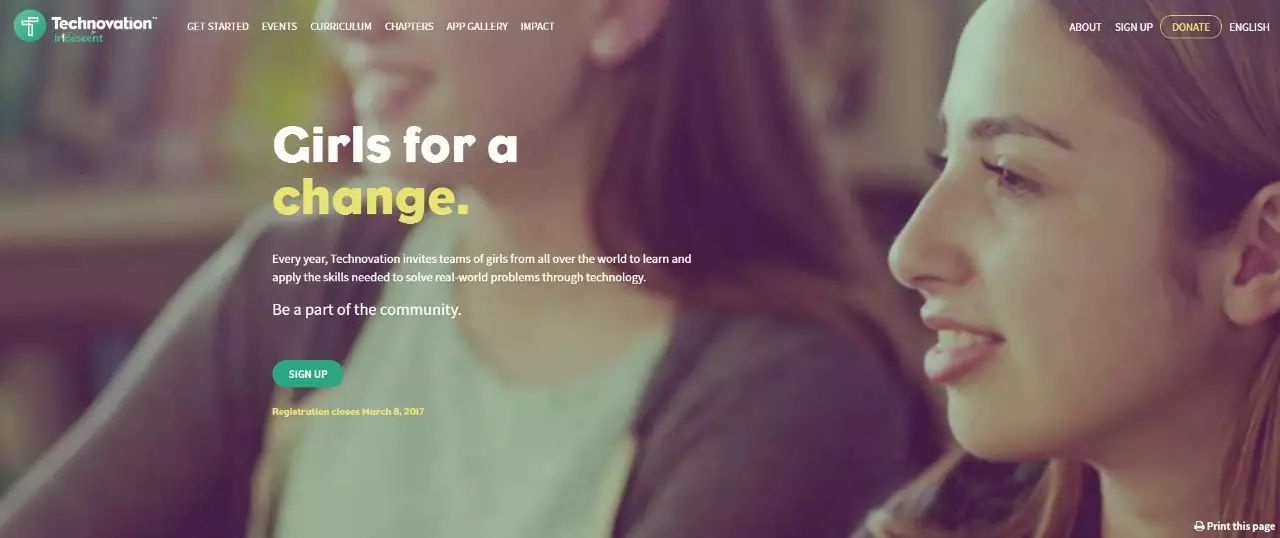Image resolution: width=1280 pixels, height=538 pixels.
Task: Click the 'Girls for a' headline
Action: 395,145
